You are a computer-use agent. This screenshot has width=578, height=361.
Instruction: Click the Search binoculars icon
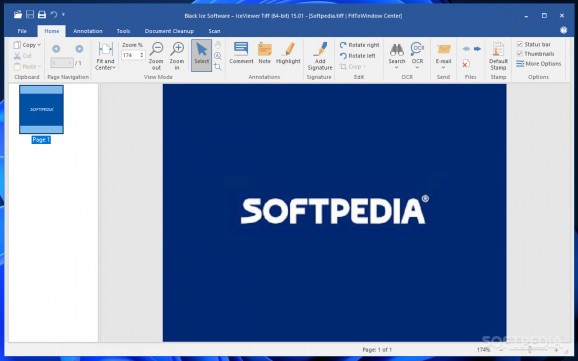(x=397, y=49)
